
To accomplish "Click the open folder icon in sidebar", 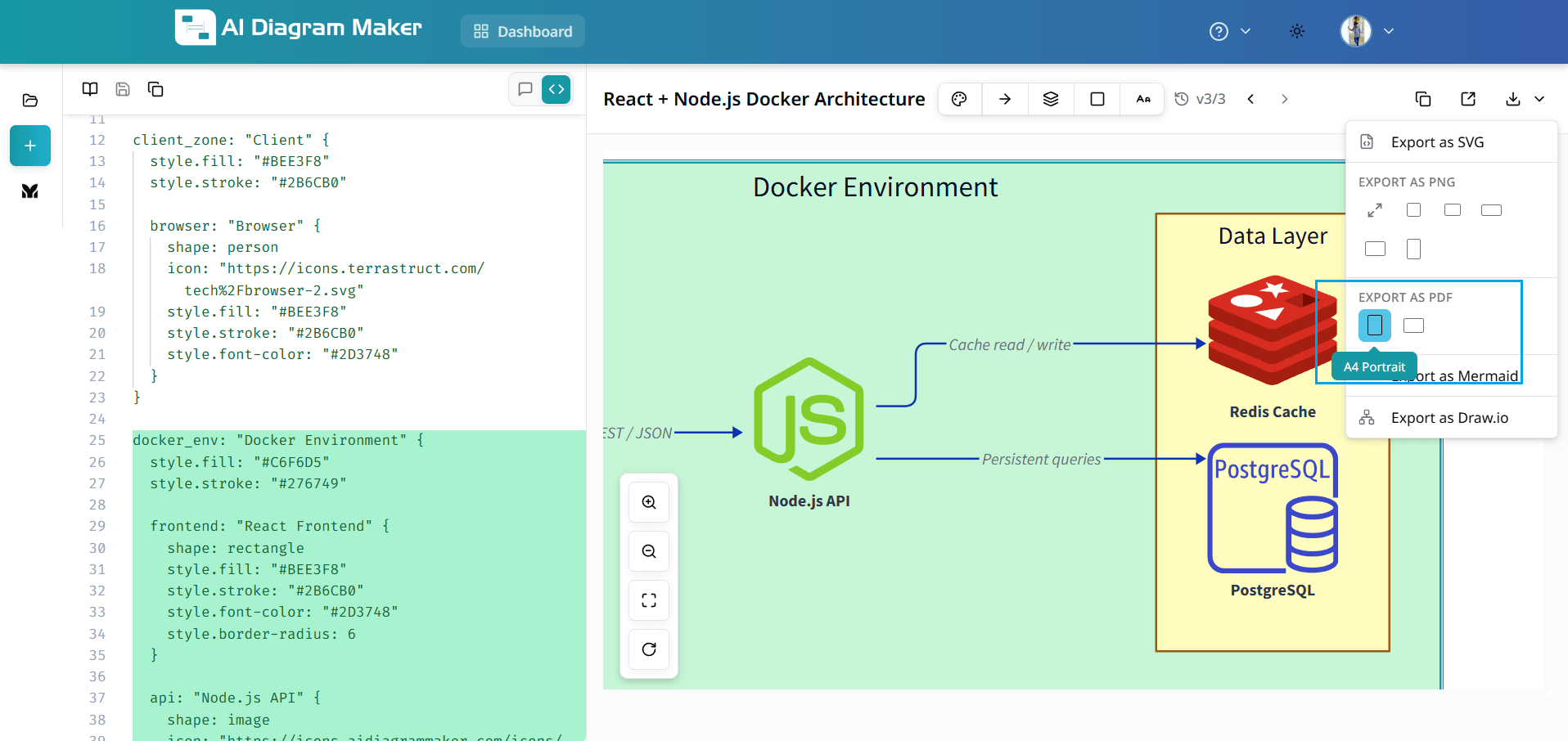I will click(x=30, y=101).
